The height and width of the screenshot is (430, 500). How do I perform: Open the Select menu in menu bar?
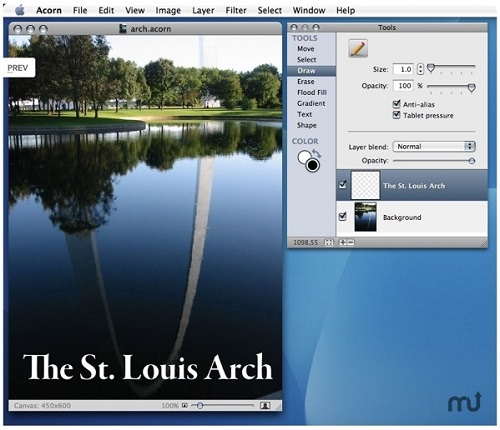pos(270,10)
